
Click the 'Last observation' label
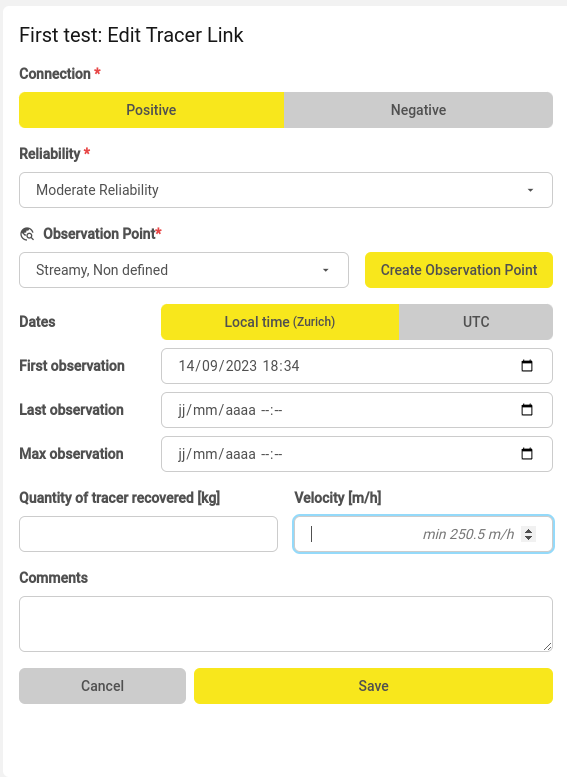pos(71,410)
